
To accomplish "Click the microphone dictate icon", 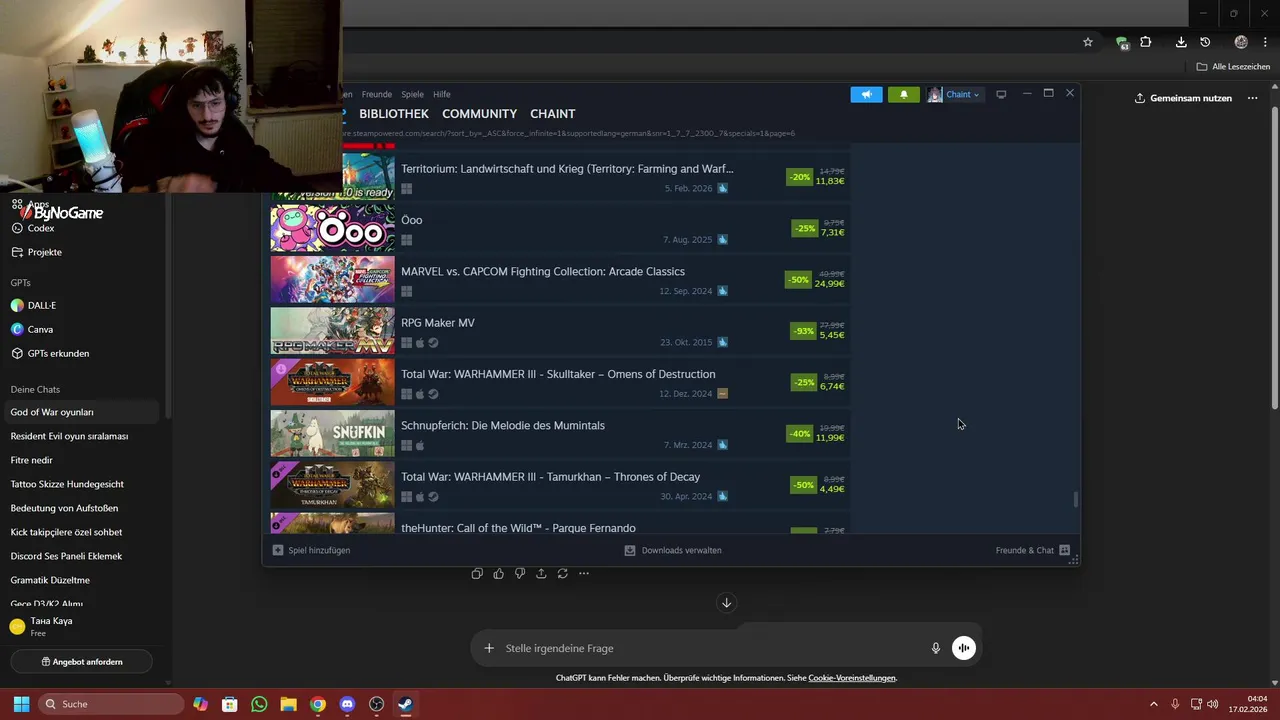I will (x=936, y=648).
